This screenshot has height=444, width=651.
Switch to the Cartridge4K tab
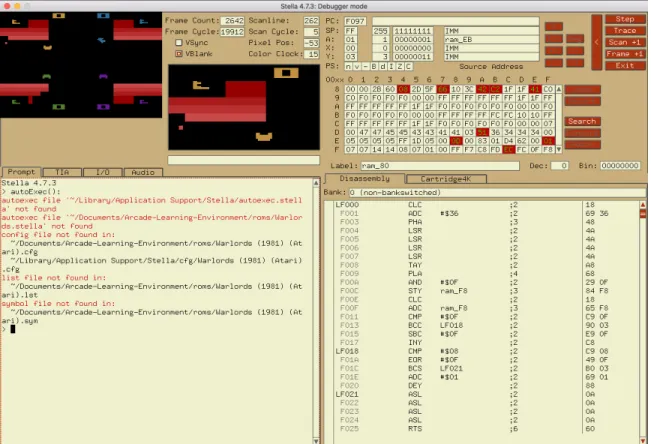point(446,179)
